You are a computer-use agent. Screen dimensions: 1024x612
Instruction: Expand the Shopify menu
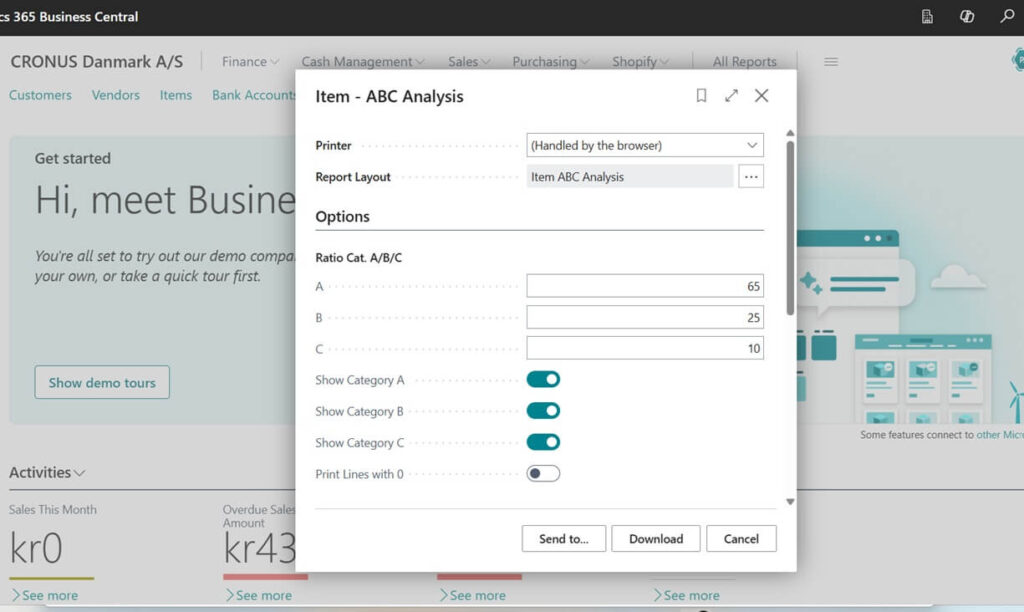click(640, 61)
